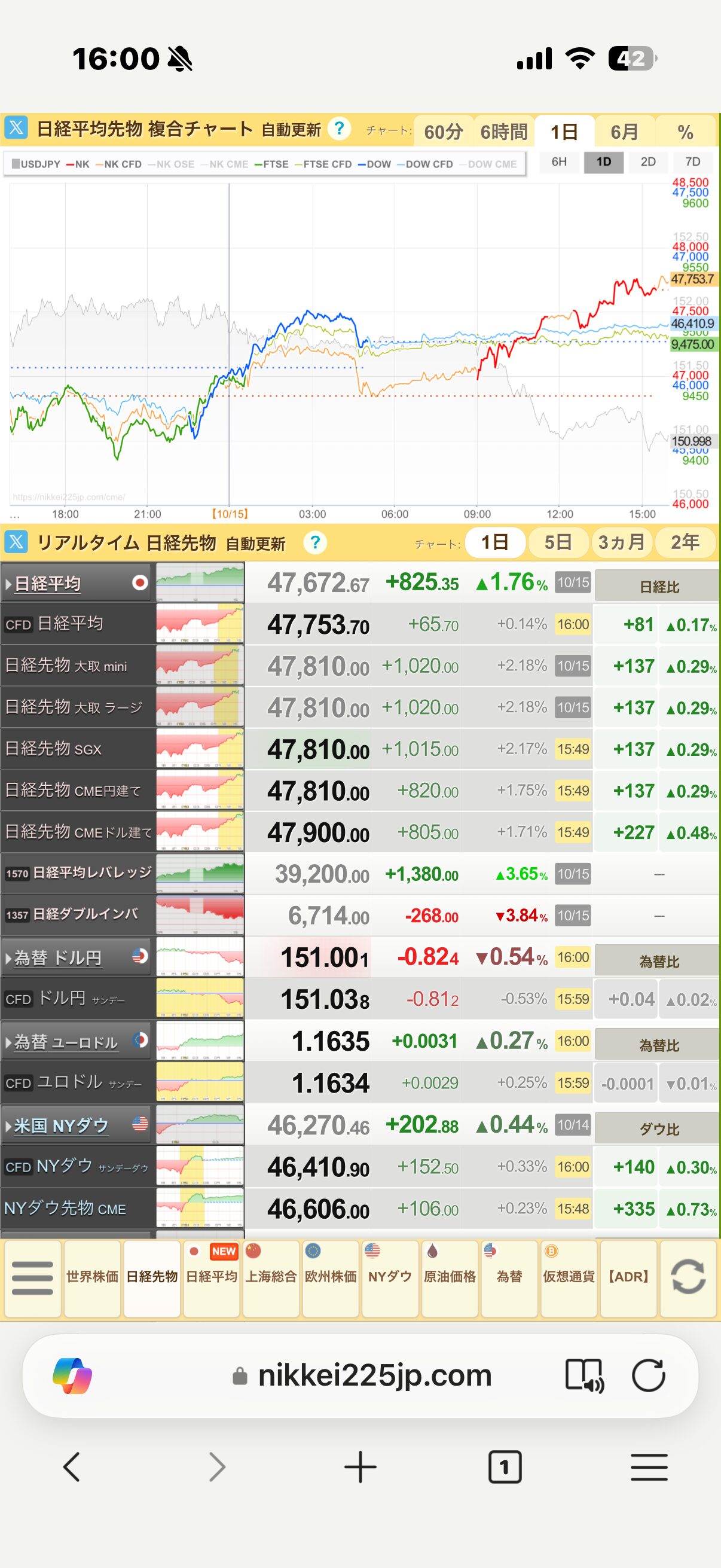721x1568 pixels.
Task: Tap the browser reload icon in the address bar
Action: point(649,1375)
